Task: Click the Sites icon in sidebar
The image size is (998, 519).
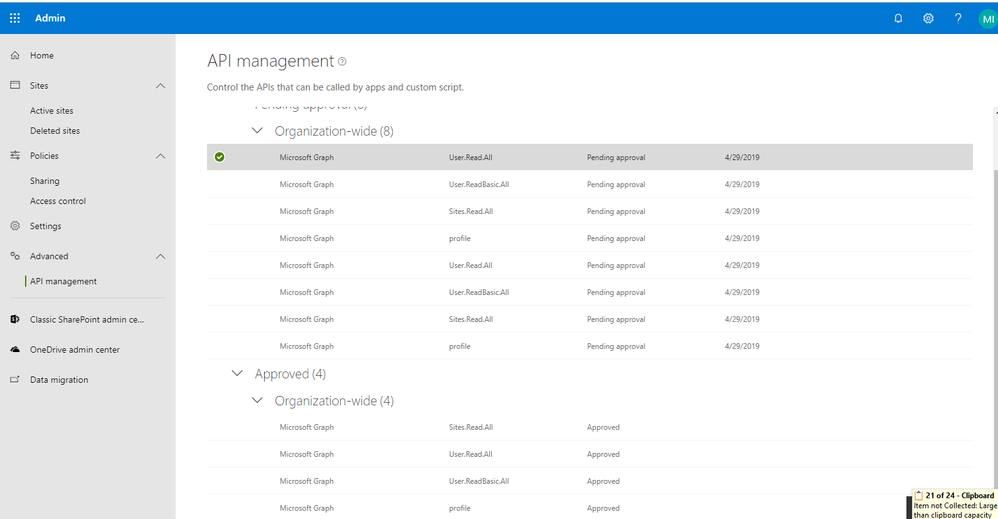Action: (x=15, y=85)
